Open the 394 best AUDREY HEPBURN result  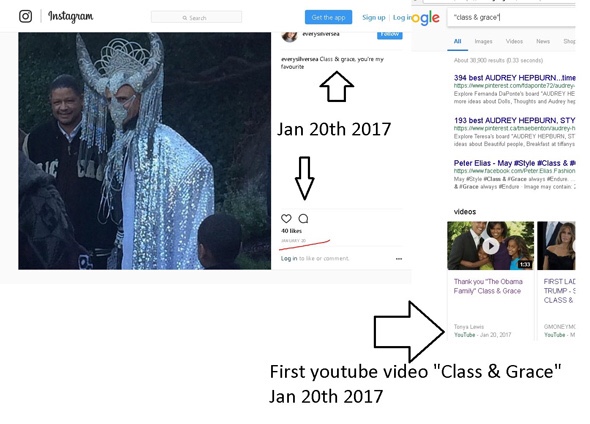click(x=514, y=78)
